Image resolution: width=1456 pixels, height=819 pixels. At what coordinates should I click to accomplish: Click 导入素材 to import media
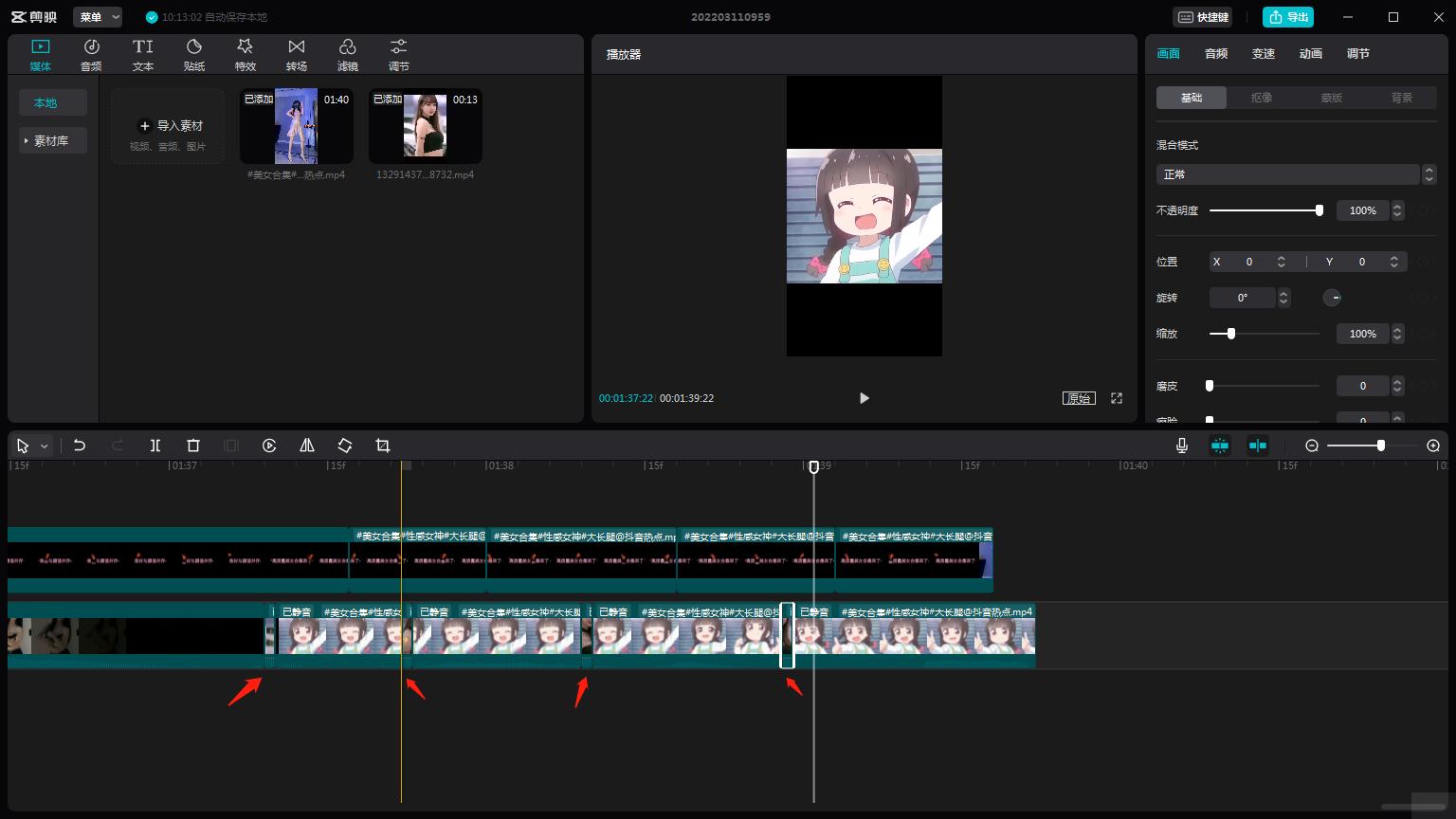tap(169, 126)
